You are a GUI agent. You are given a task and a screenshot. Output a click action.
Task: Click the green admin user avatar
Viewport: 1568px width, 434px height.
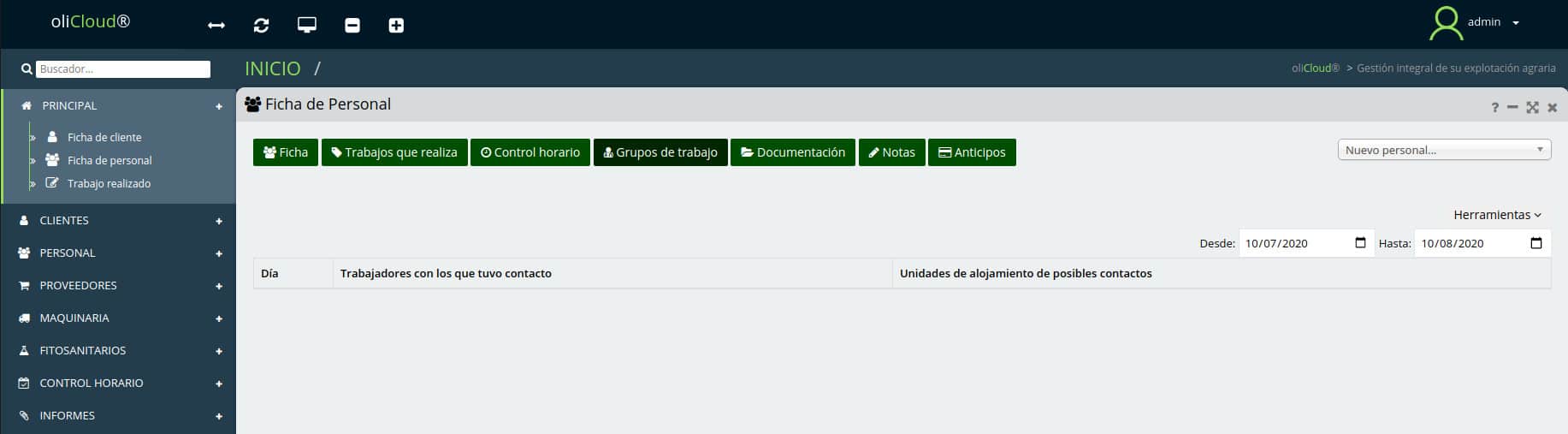point(1446,23)
